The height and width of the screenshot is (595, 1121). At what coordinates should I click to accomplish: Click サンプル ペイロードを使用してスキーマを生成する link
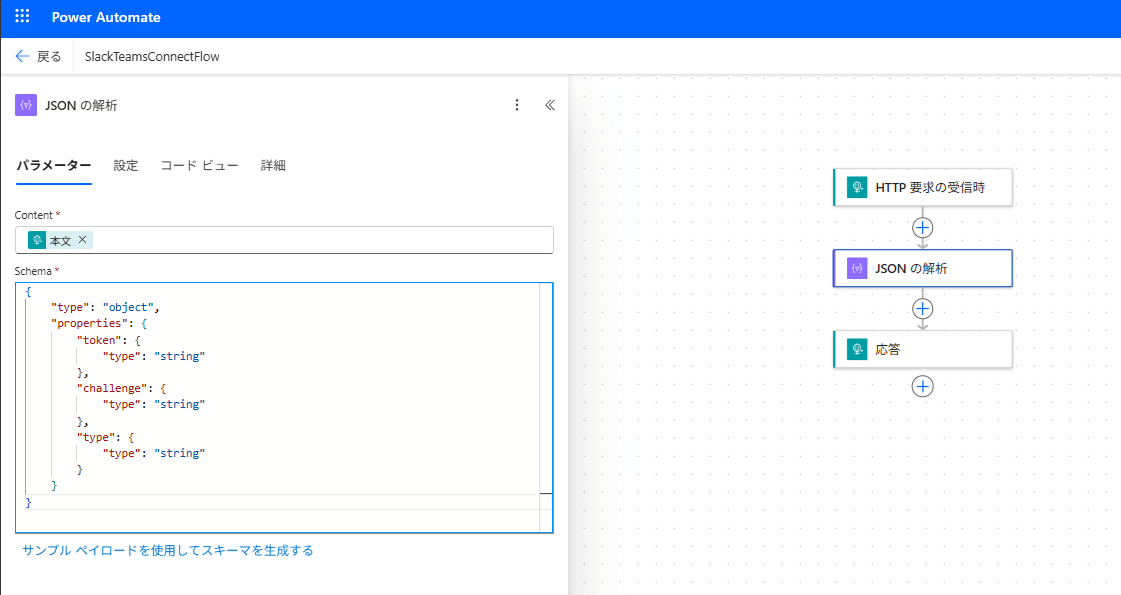click(168, 550)
